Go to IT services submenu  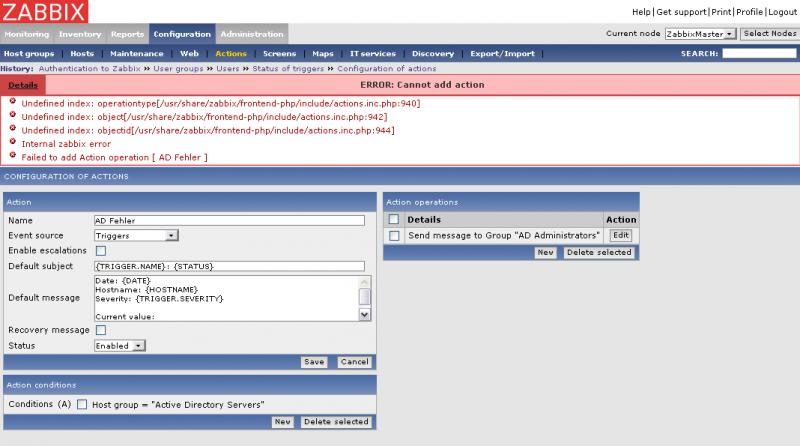372,54
